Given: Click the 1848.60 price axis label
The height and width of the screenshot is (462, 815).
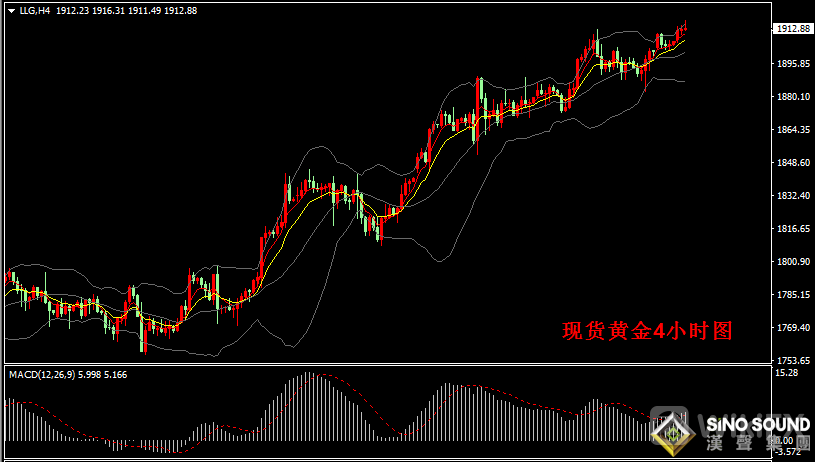Looking at the screenshot, I should [x=792, y=163].
